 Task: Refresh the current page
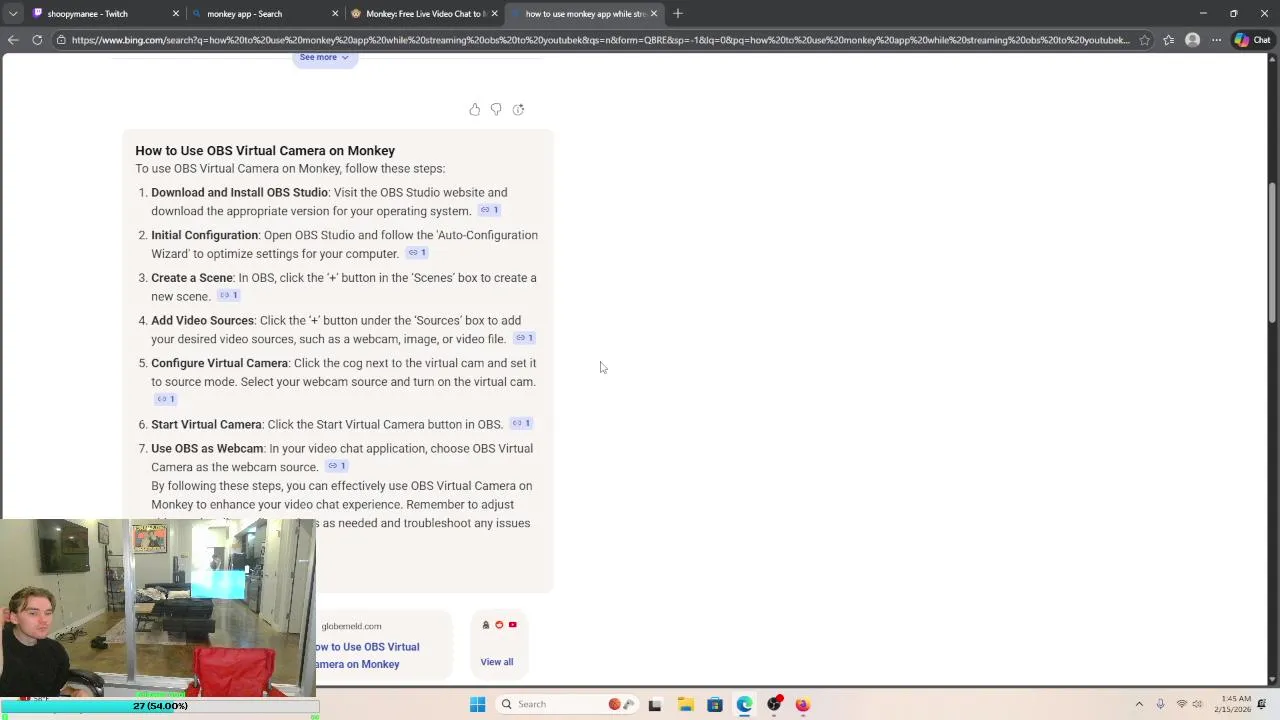(x=37, y=40)
